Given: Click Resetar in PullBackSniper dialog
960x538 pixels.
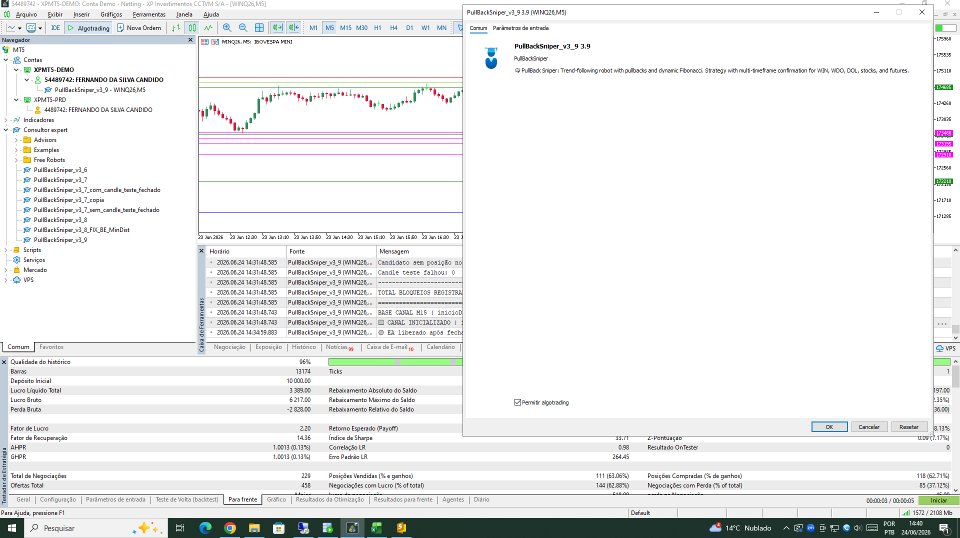Looking at the screenshot, I should click(x=909, y=427).
